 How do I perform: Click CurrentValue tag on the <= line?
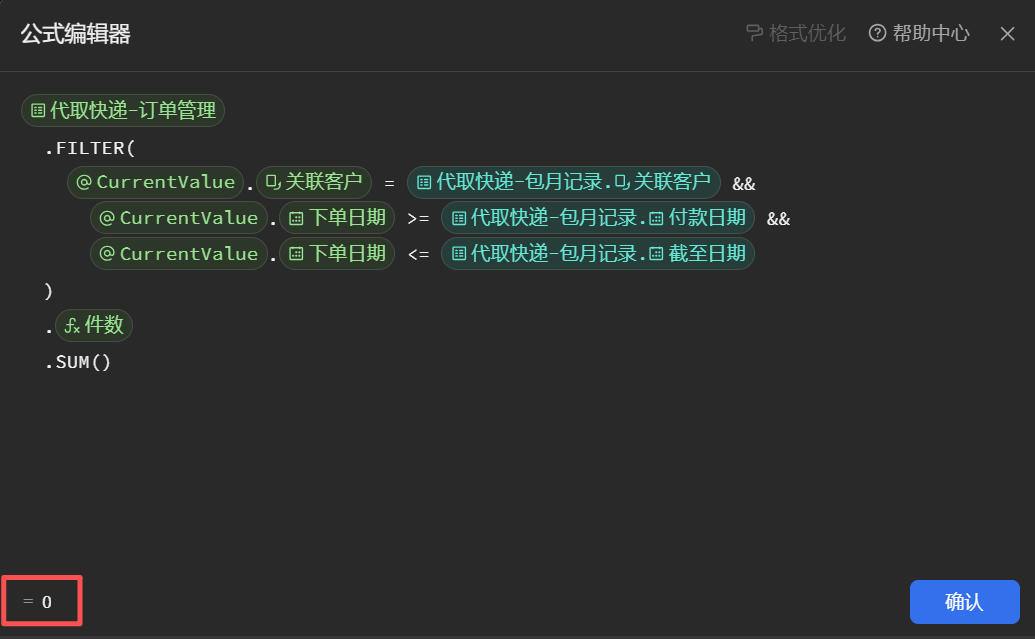coord(179,253)
